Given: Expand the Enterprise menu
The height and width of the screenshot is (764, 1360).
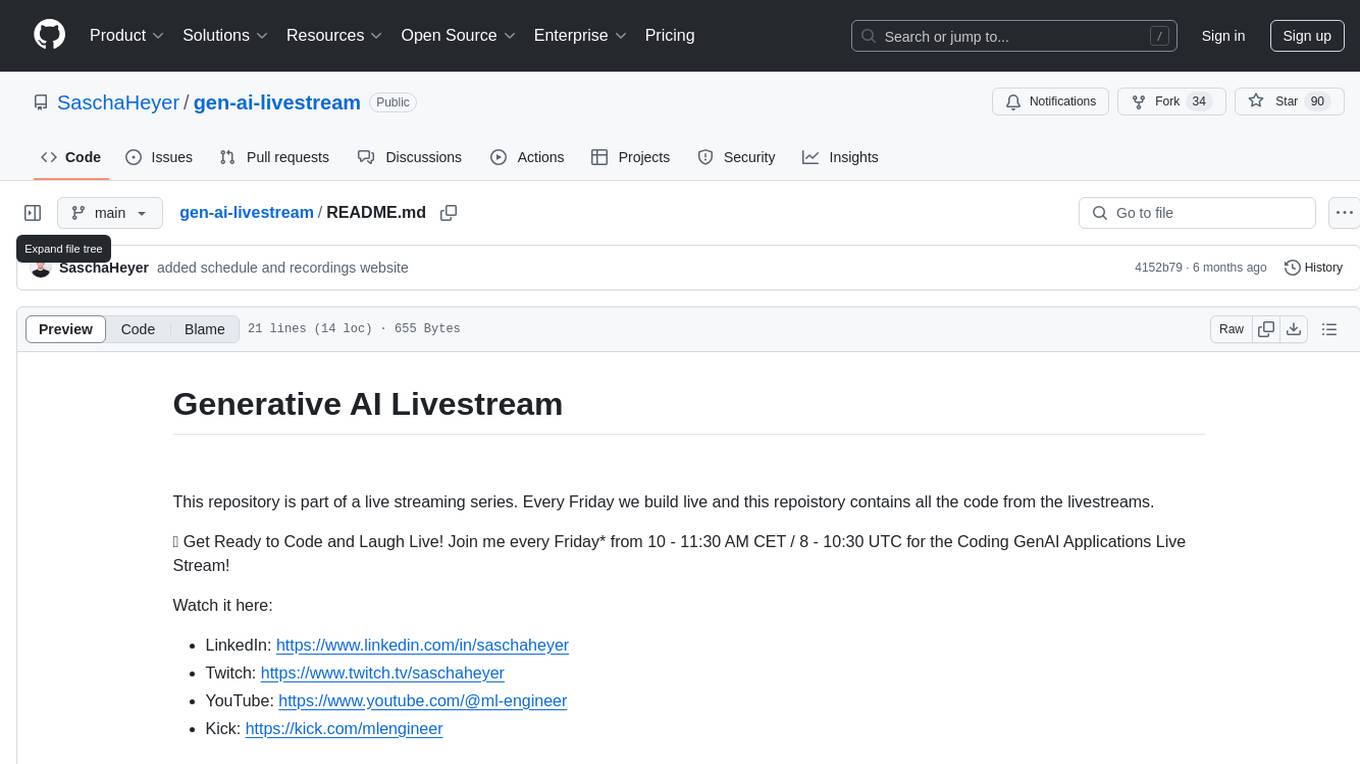Looking at the screenshot, I should (x=580, y=35).
